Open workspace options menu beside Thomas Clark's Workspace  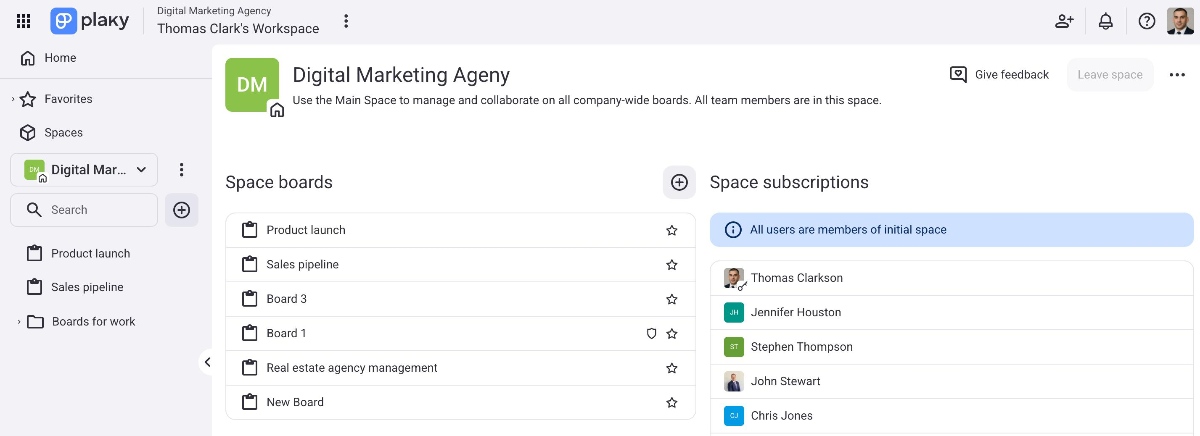point(346,21)
